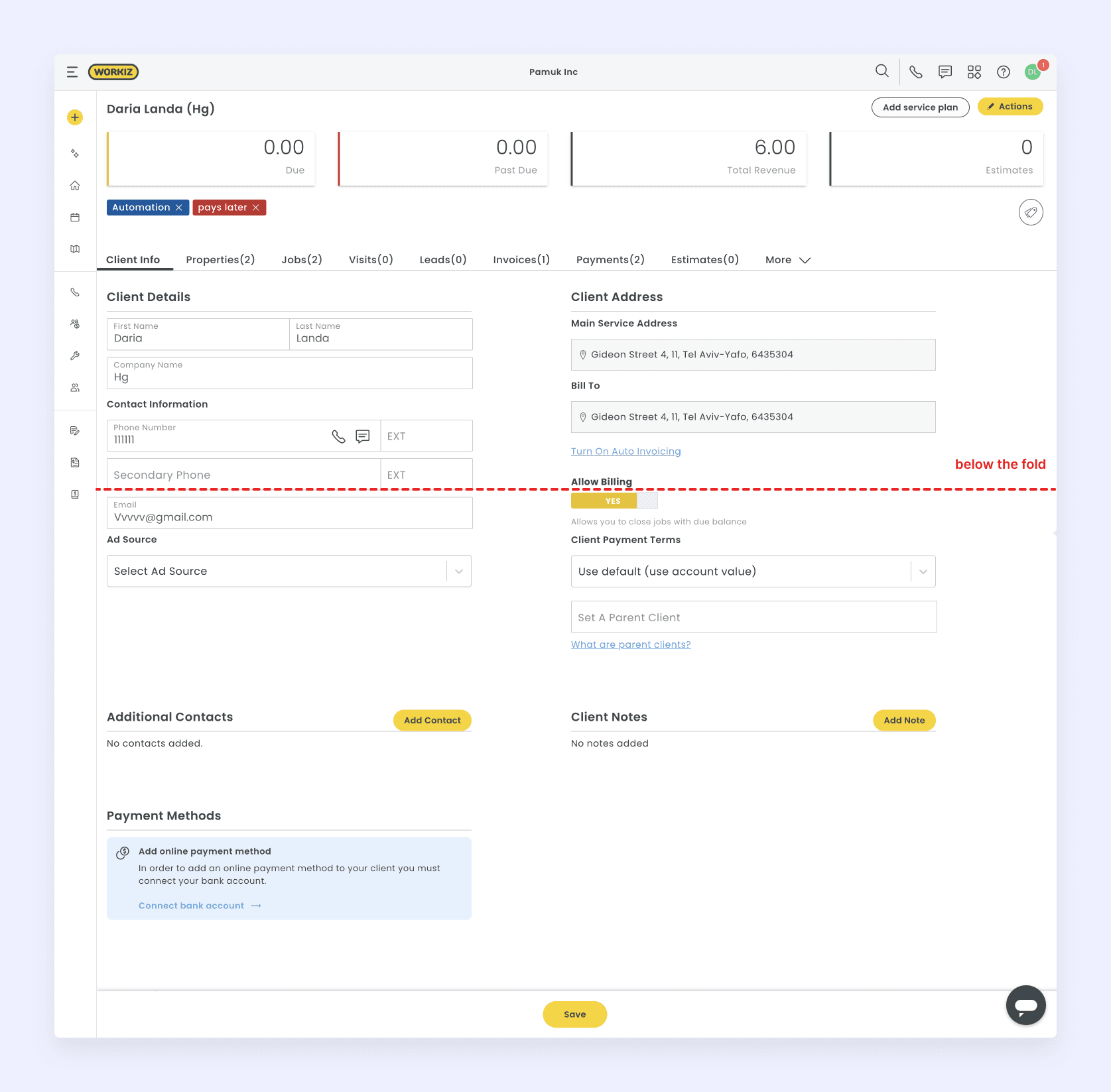The image size is (1111, 1092).
Task: Remove the Automation tag
Action: click(179, 208)
